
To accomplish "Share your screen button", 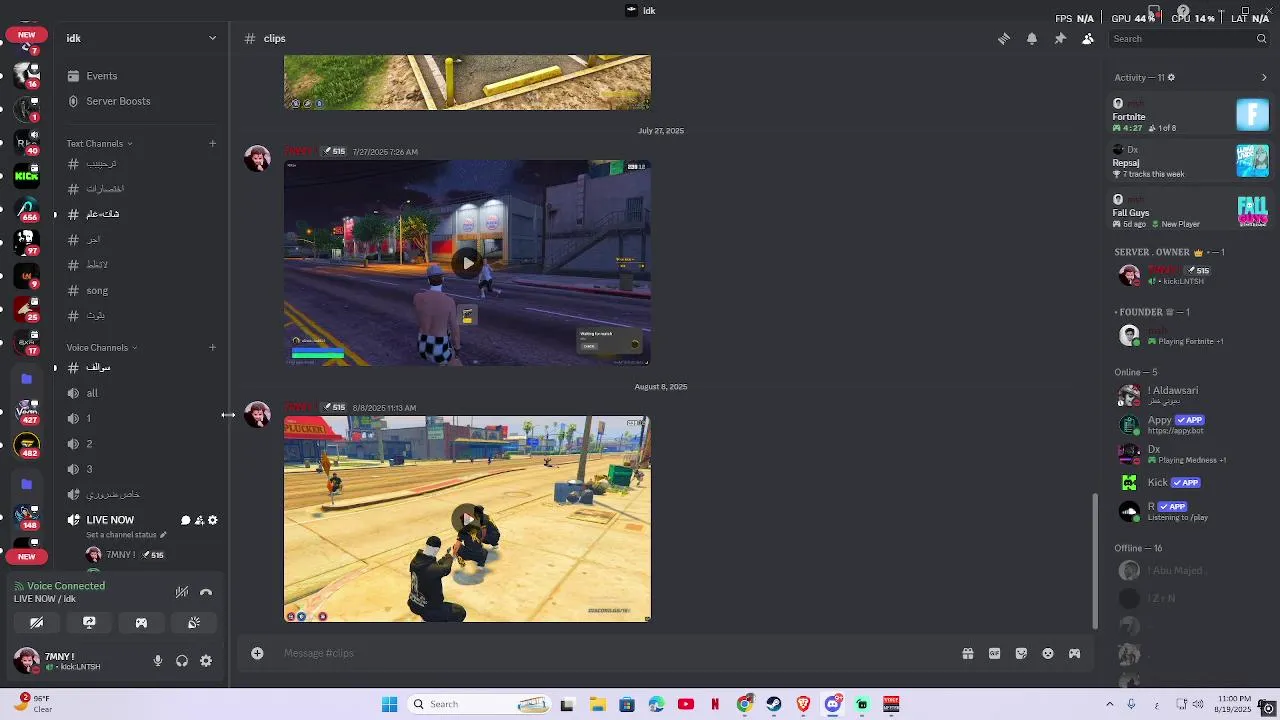I will point(89,623).
